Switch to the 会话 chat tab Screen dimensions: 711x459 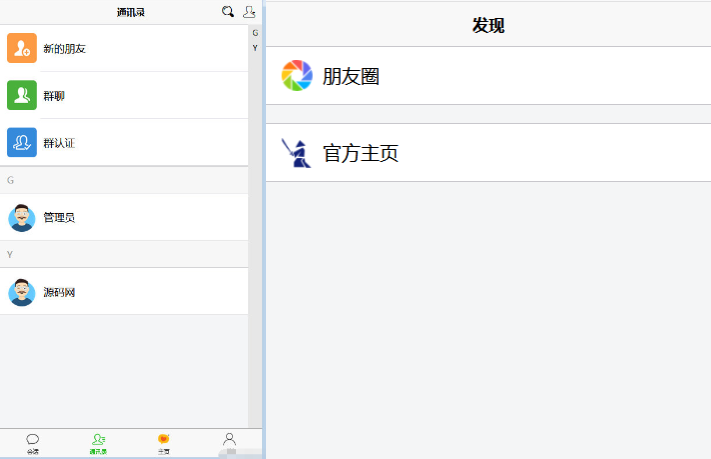[x=33, y=444]
